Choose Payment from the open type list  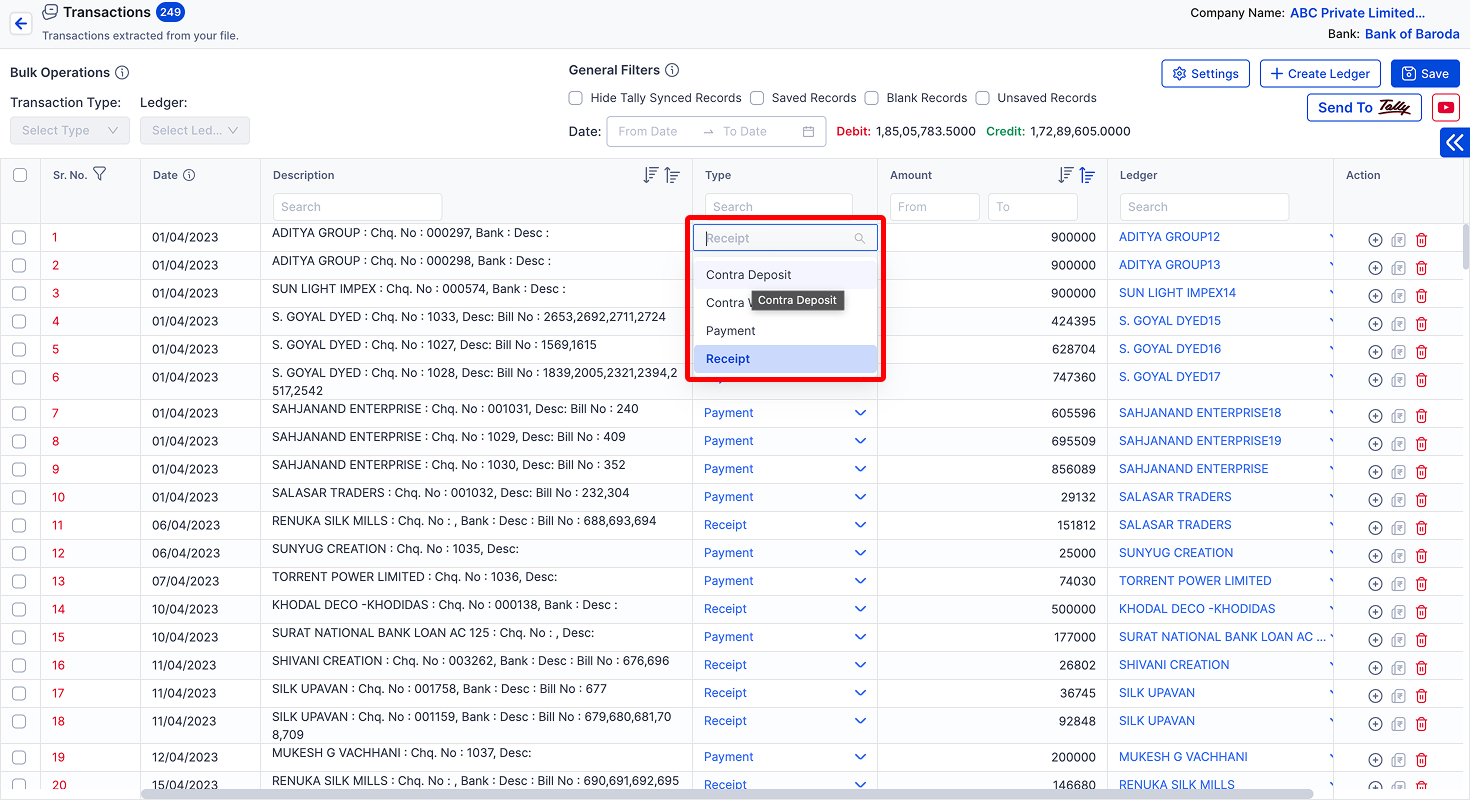coord(785,331)
